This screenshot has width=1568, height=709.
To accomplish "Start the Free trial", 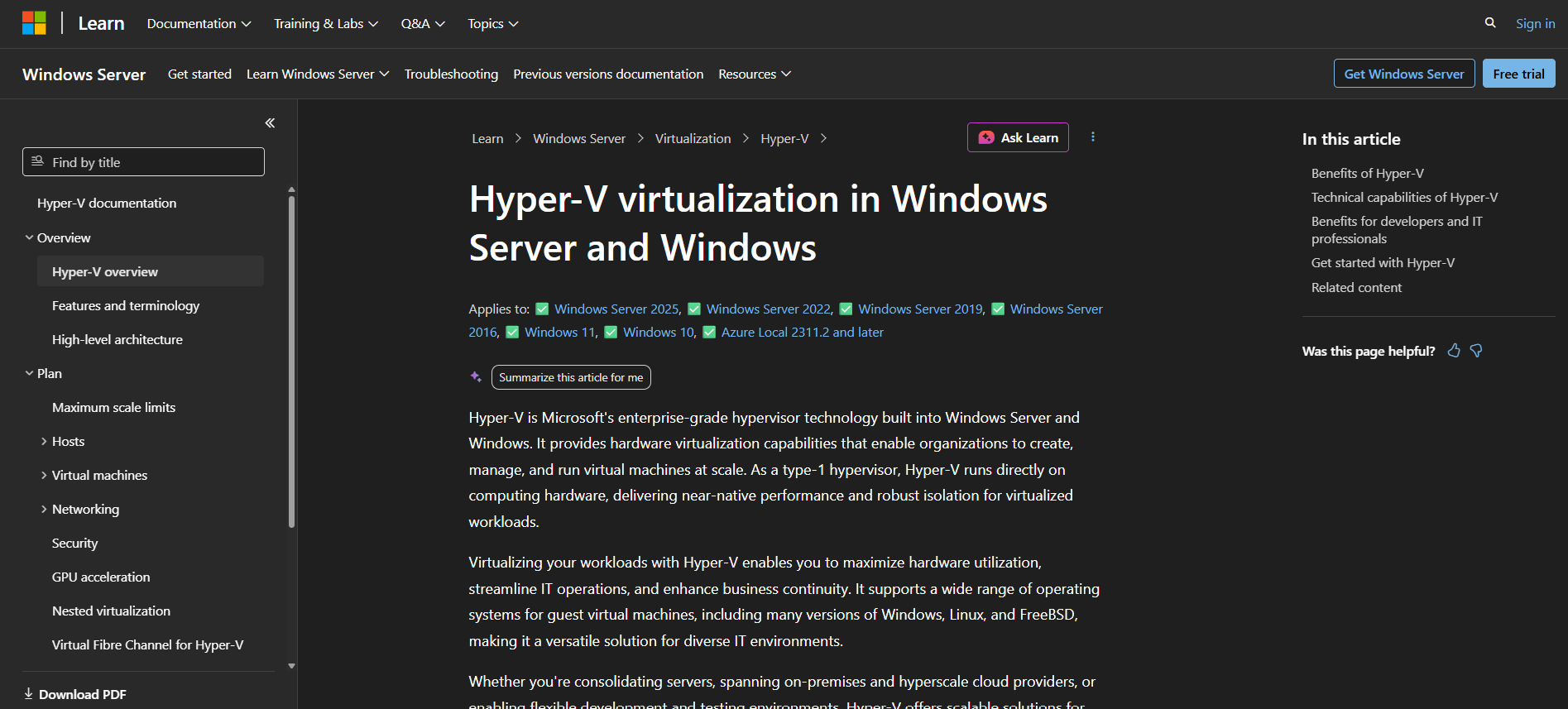I will pyautogui.click(x=1518, y=74).
